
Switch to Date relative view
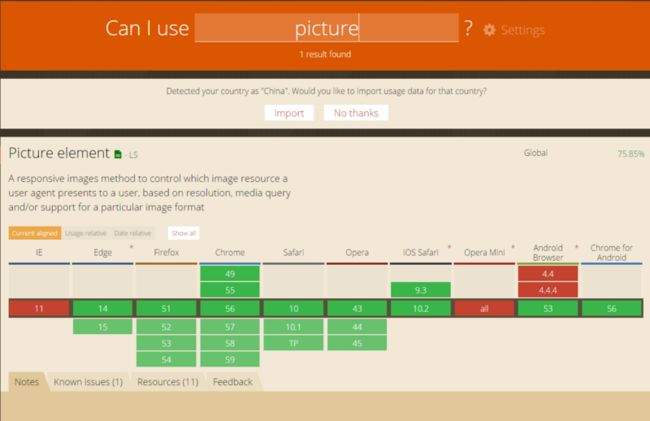pos(133,233)
